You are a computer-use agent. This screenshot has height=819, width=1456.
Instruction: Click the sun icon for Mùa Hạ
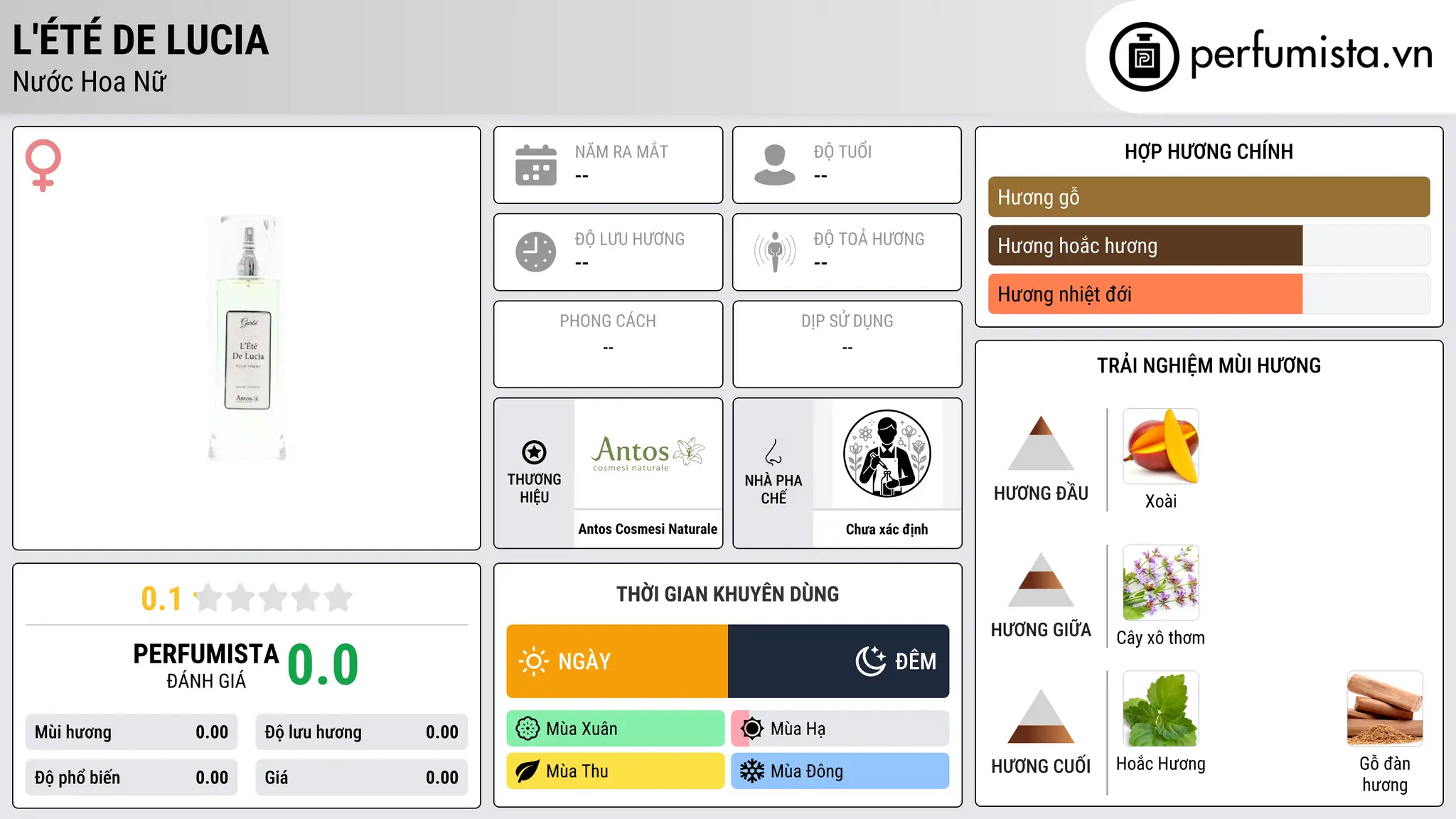click(752, 729)
